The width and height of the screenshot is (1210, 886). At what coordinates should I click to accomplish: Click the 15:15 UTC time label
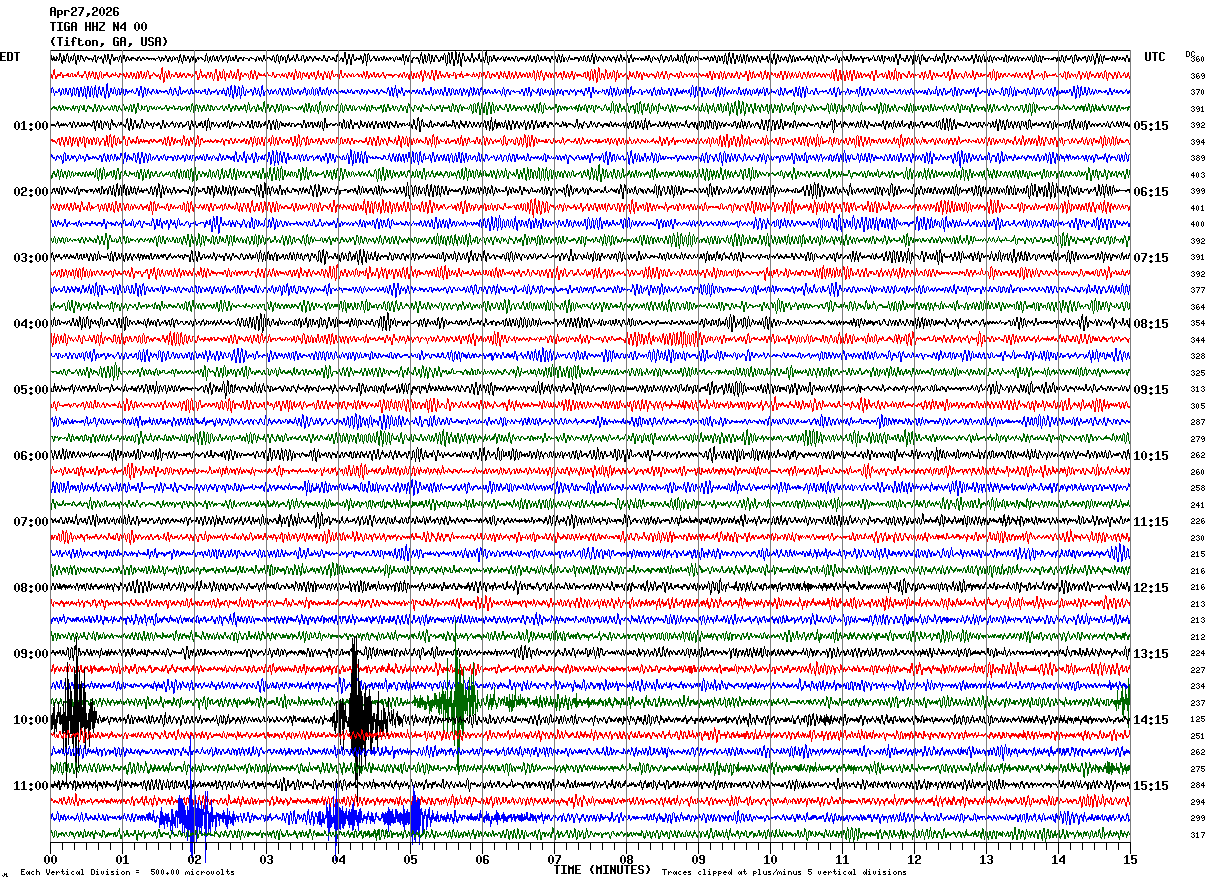pos(1151,786)
